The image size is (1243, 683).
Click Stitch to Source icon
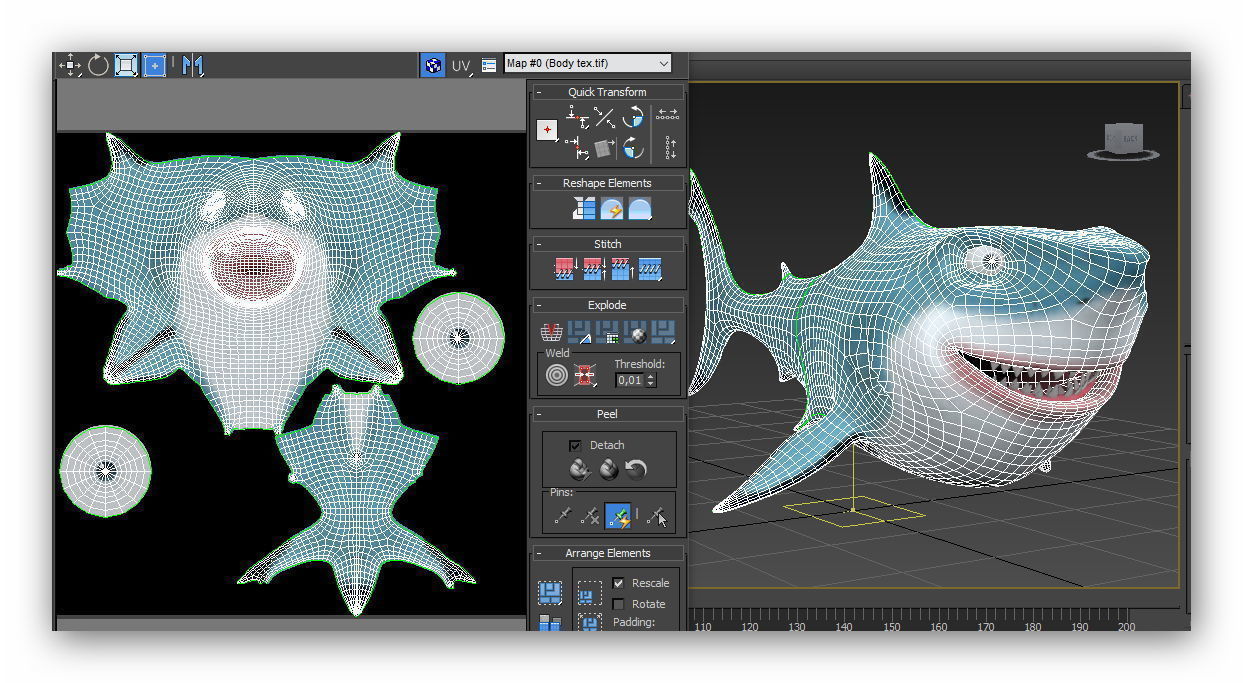[x=622, y=269]
